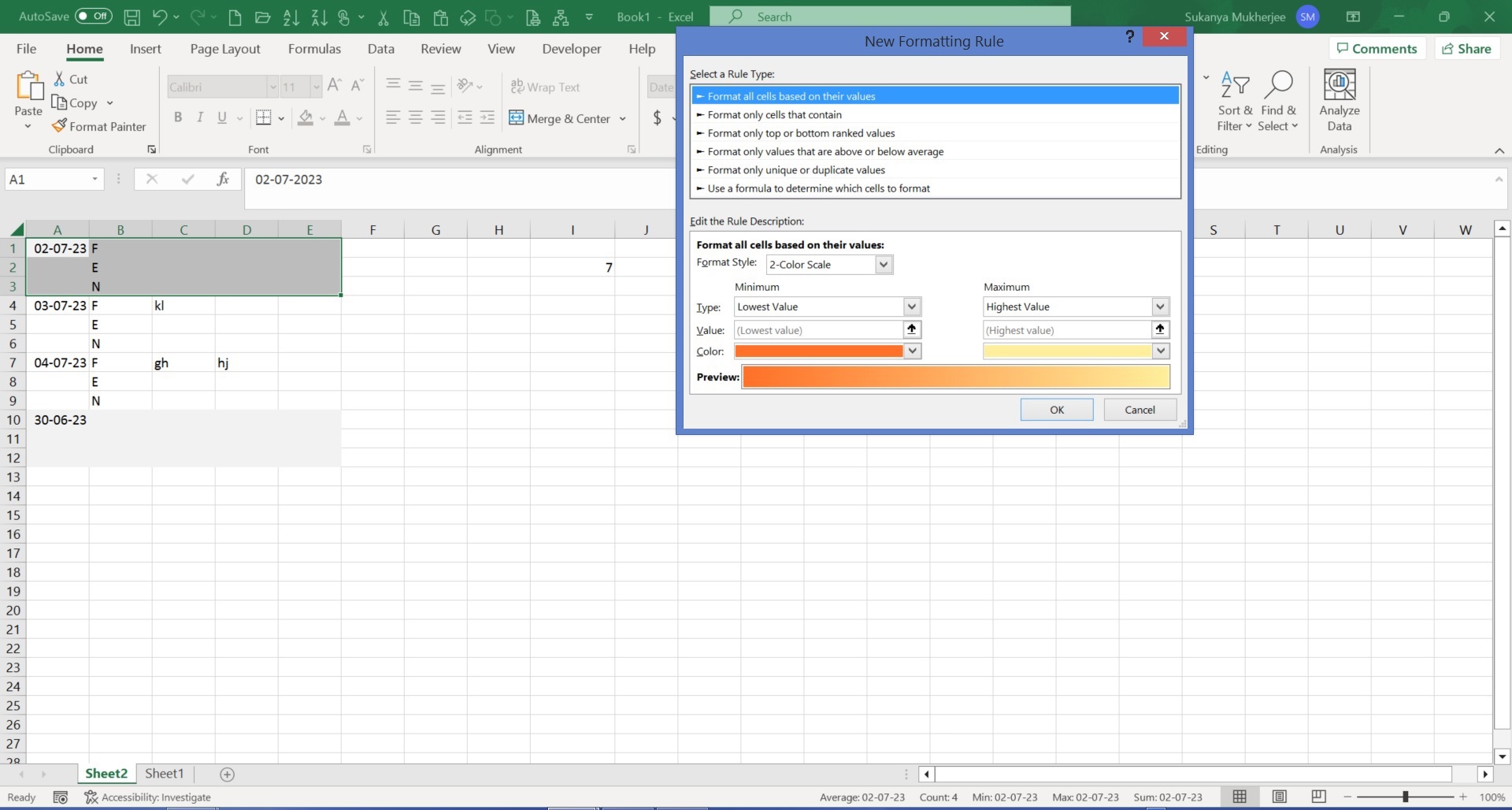1512x810 pixels.
Task: Open the Minimum Type Lowest Value dropdown
Action: 912,307
